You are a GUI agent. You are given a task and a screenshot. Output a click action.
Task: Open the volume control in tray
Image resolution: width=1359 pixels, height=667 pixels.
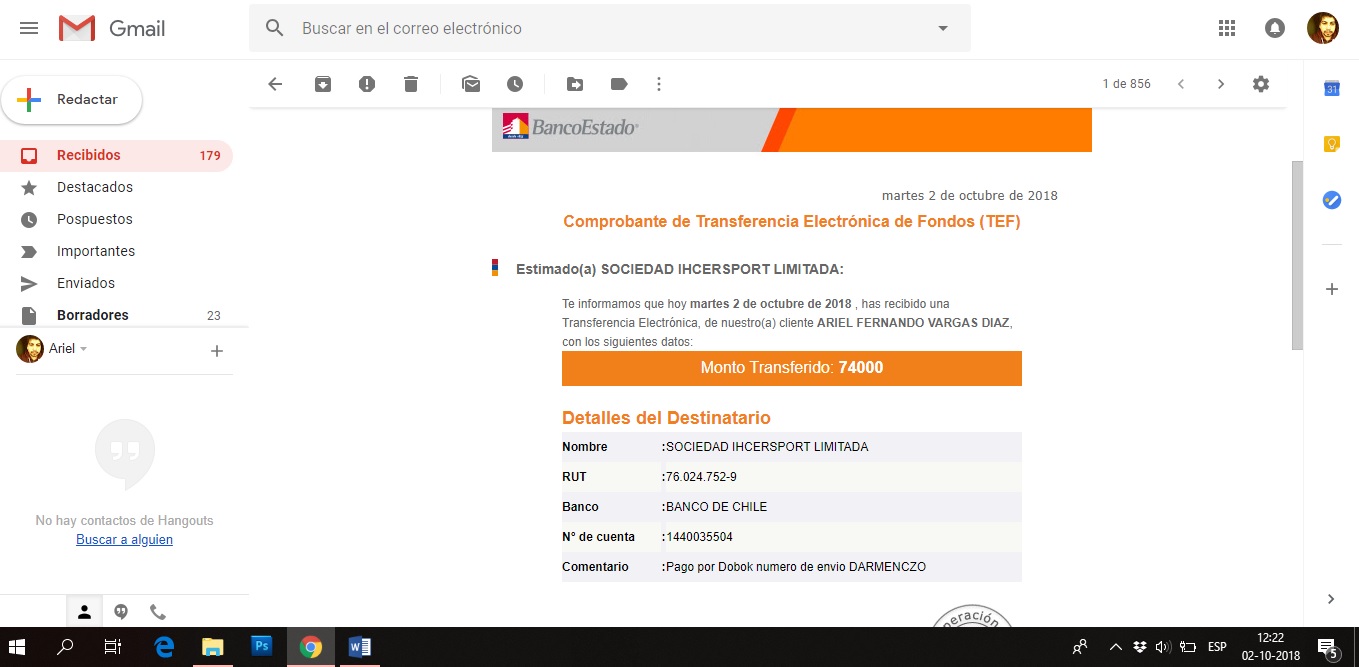pos(1163,647)
